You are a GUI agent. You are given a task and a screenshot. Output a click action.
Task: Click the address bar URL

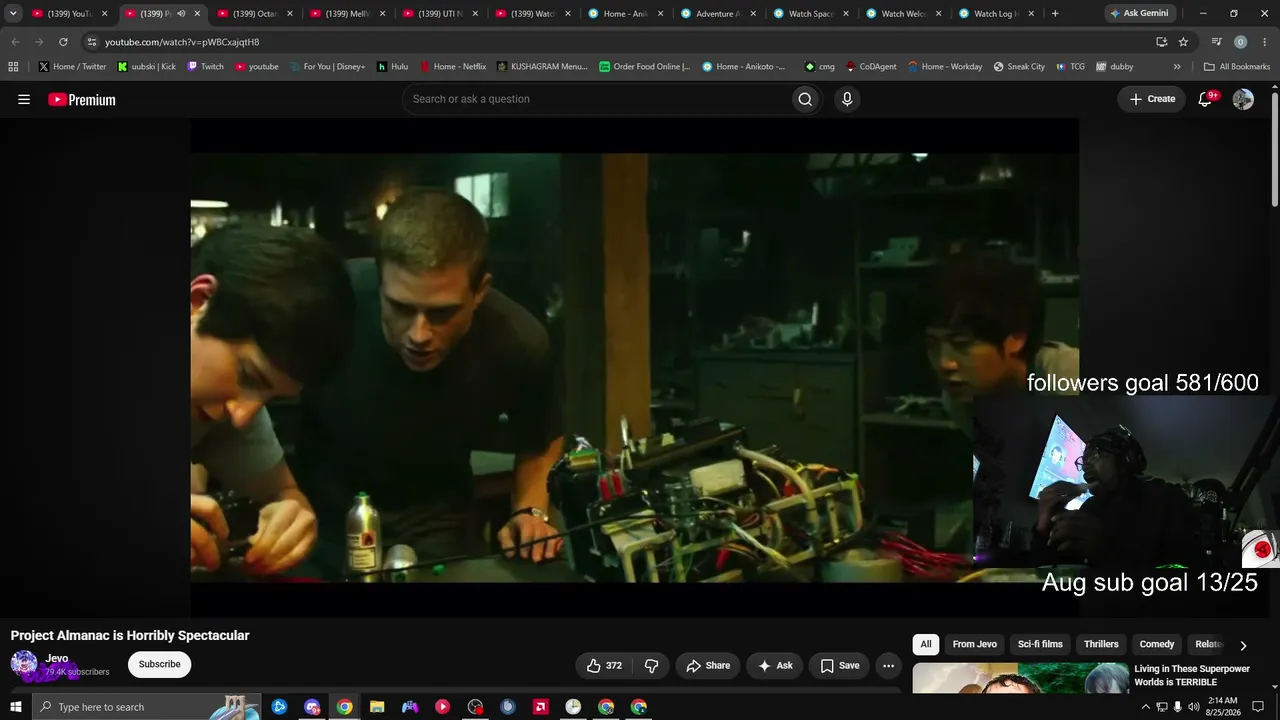182,42
